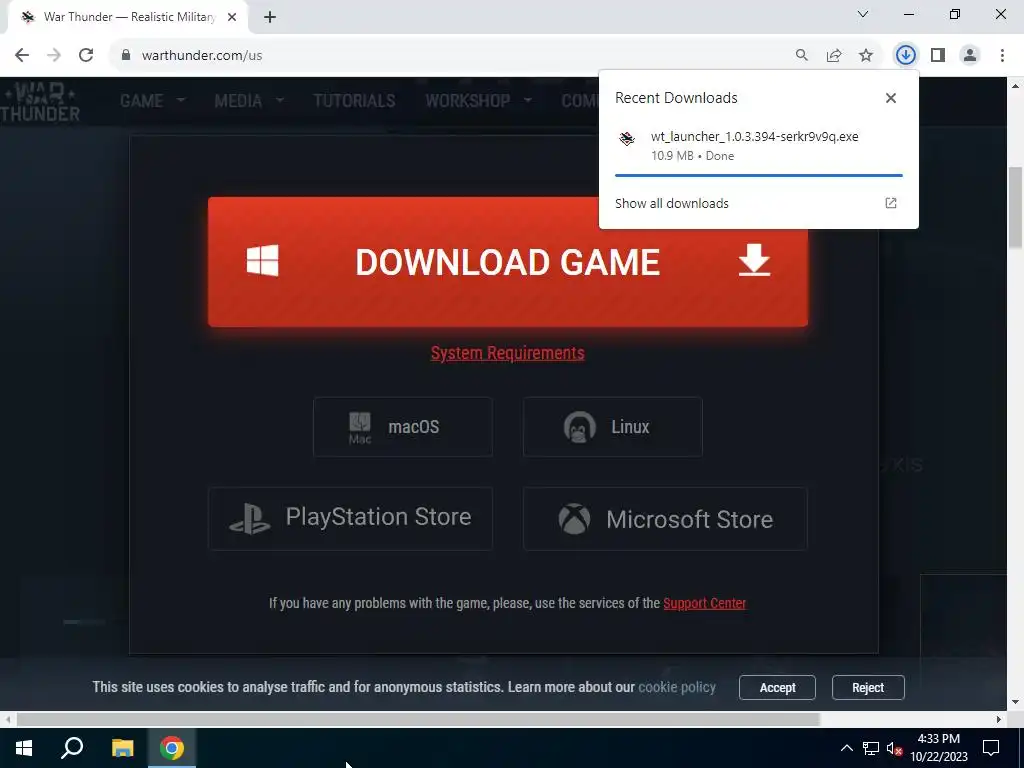
Task: Open a new tab with plus icon
Action: click(270, 17)
